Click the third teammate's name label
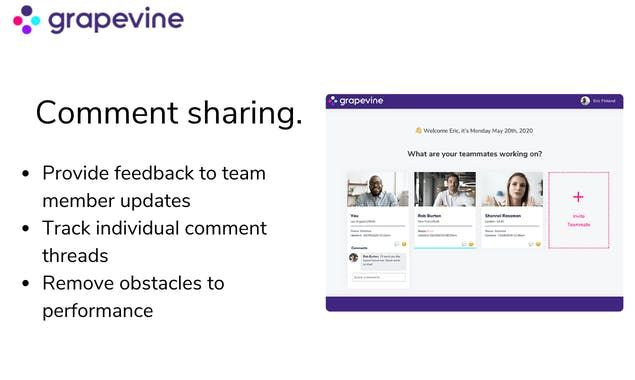 503,216
